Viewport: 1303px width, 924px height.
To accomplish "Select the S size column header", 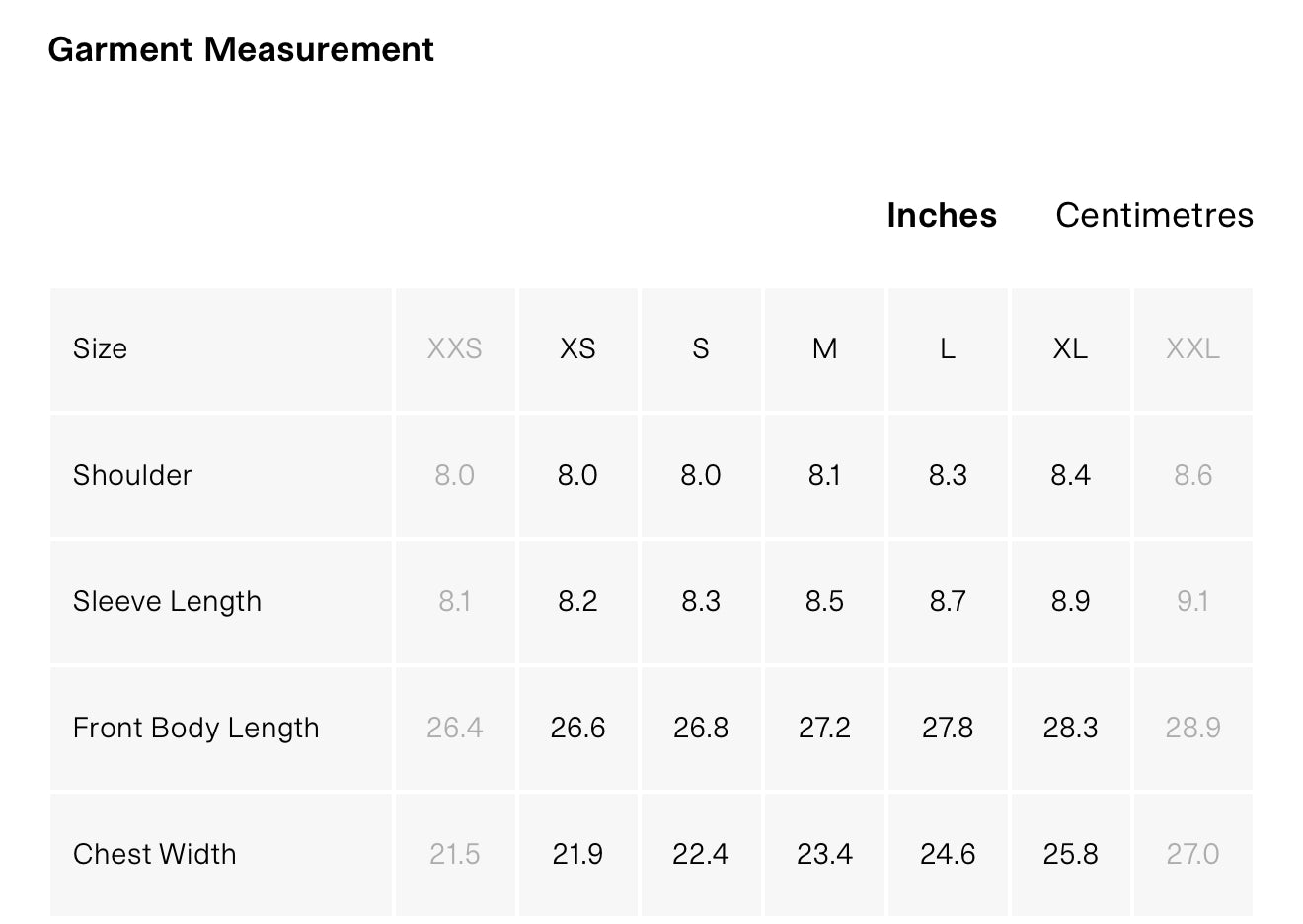I will (x=700, y=348).
